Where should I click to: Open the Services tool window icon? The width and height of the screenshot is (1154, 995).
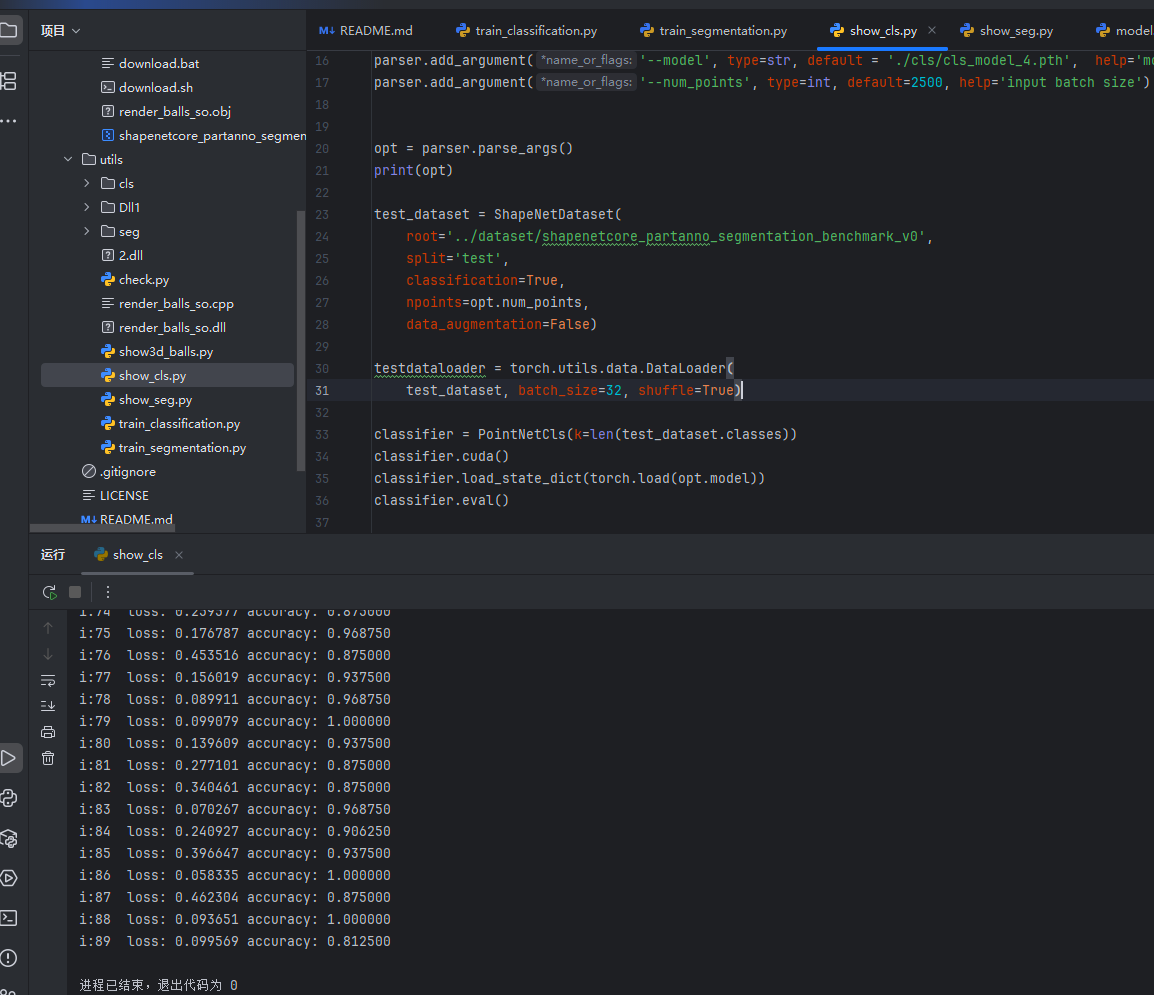click(x=9, y=878)
